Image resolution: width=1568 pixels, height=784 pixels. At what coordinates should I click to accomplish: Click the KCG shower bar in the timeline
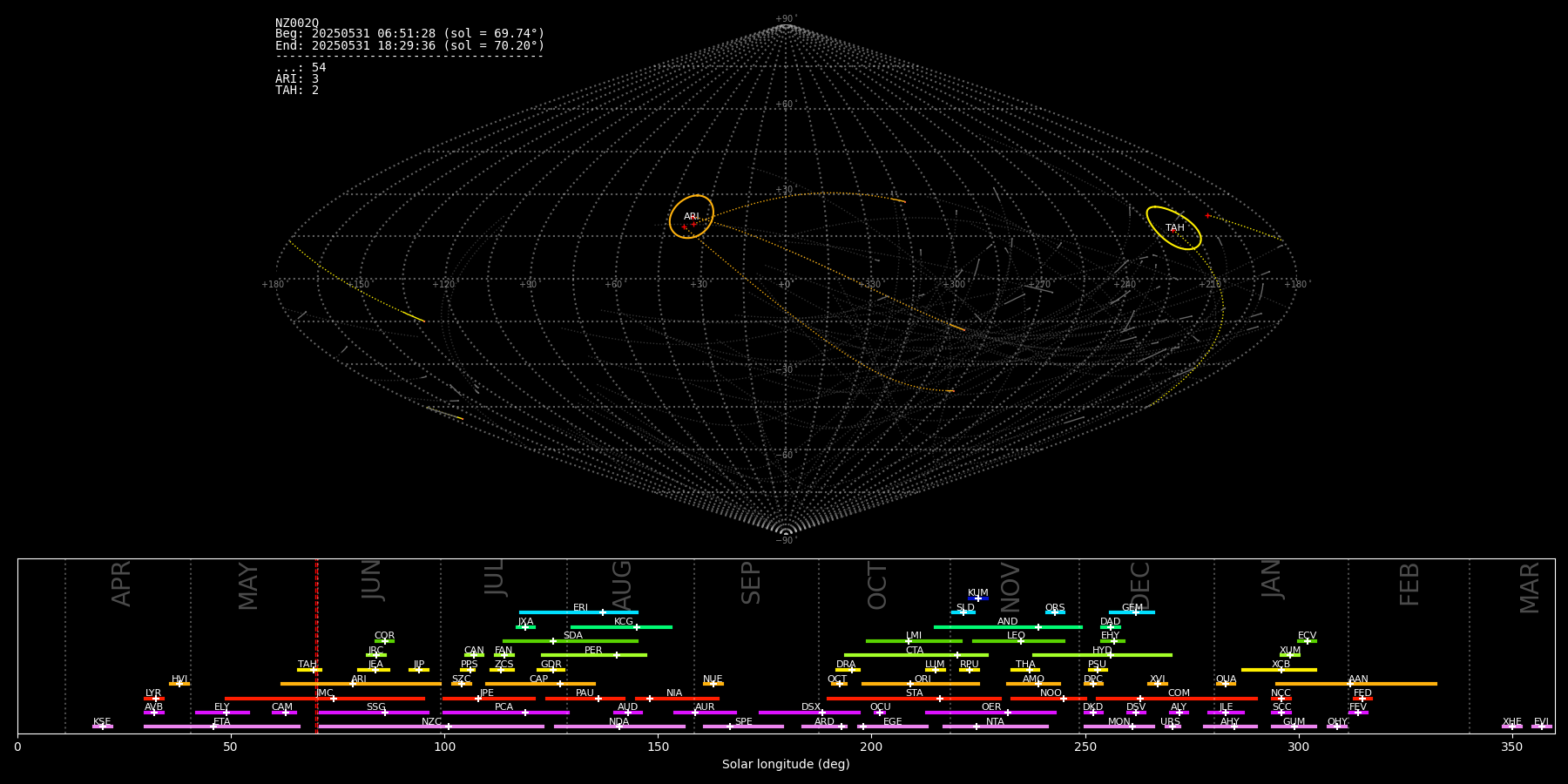pyautogui.click(x=621, y=627)
